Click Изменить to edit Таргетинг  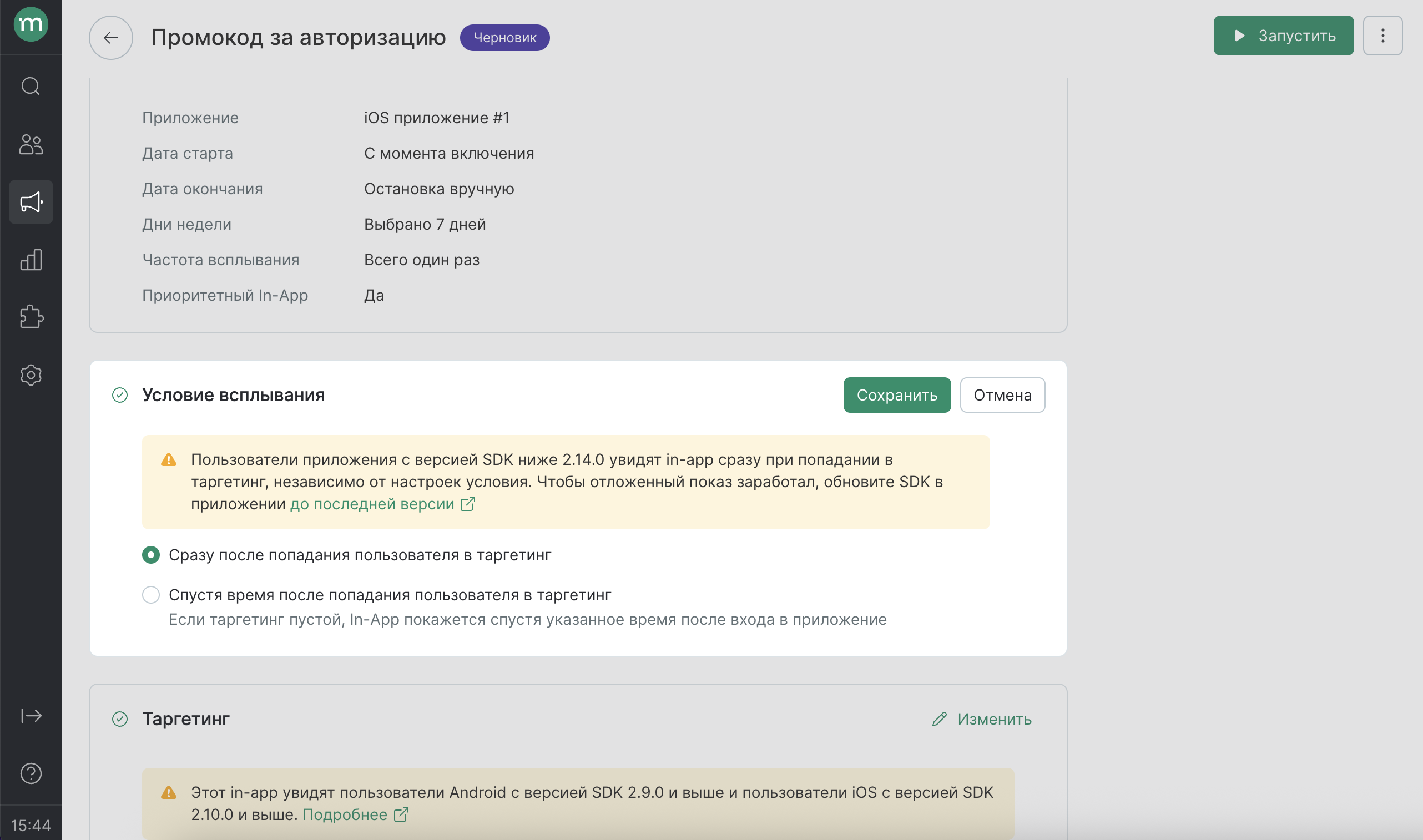pos(982,719)
